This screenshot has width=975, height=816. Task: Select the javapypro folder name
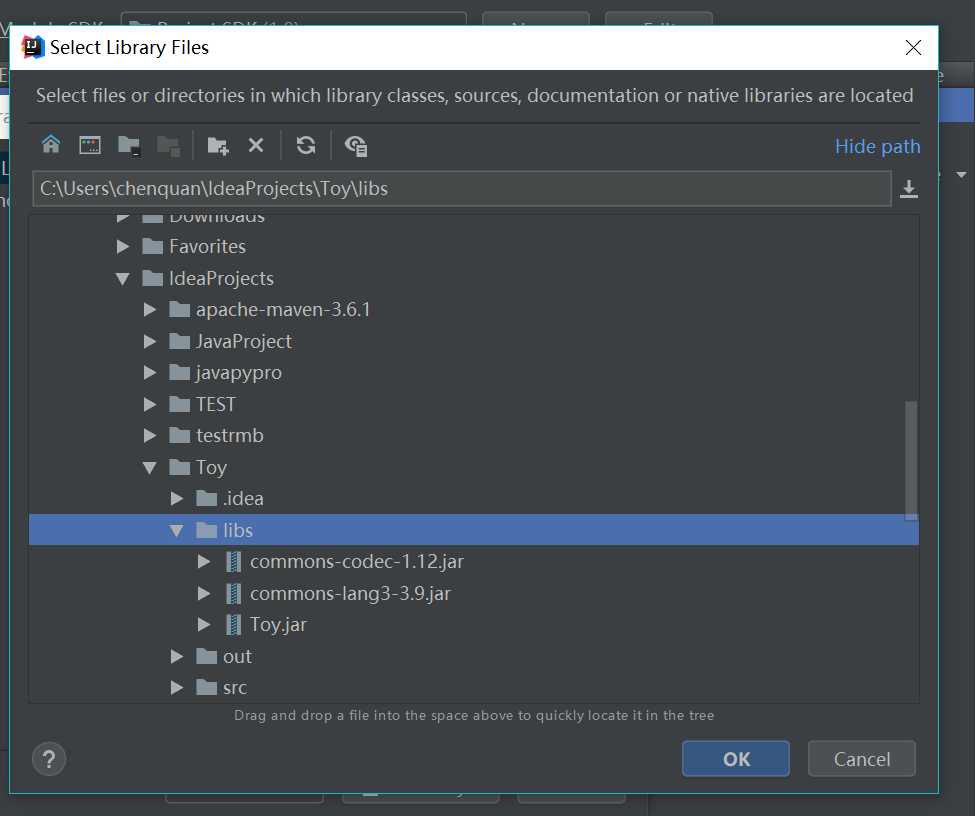[x=239, y=373]
